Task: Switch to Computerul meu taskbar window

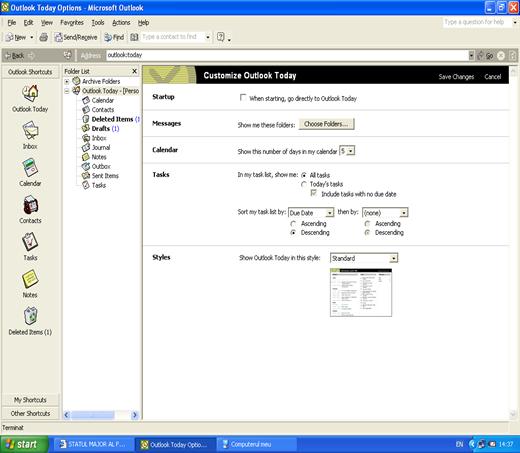Action: (x=256, y=444)
